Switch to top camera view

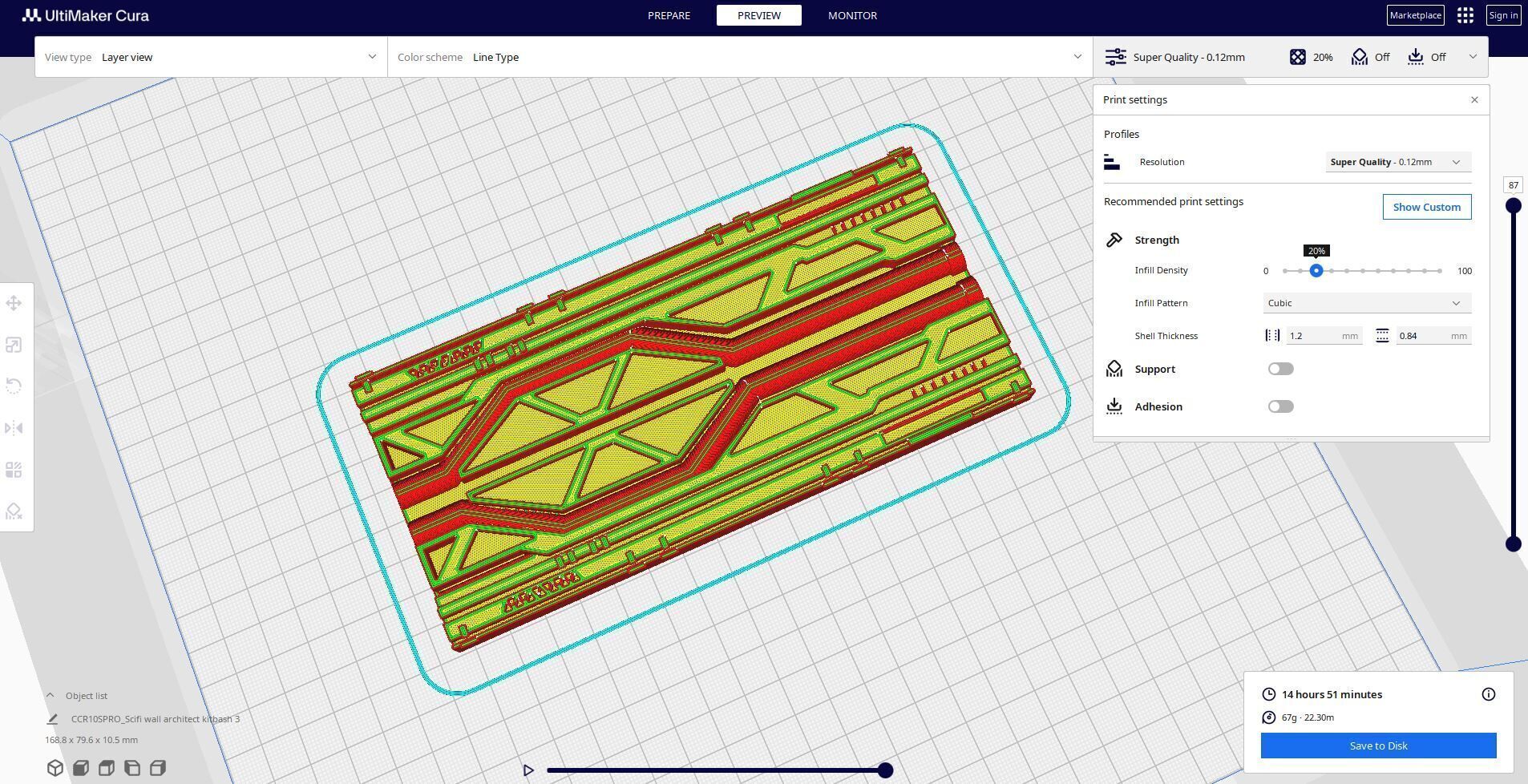pos(106,768)
